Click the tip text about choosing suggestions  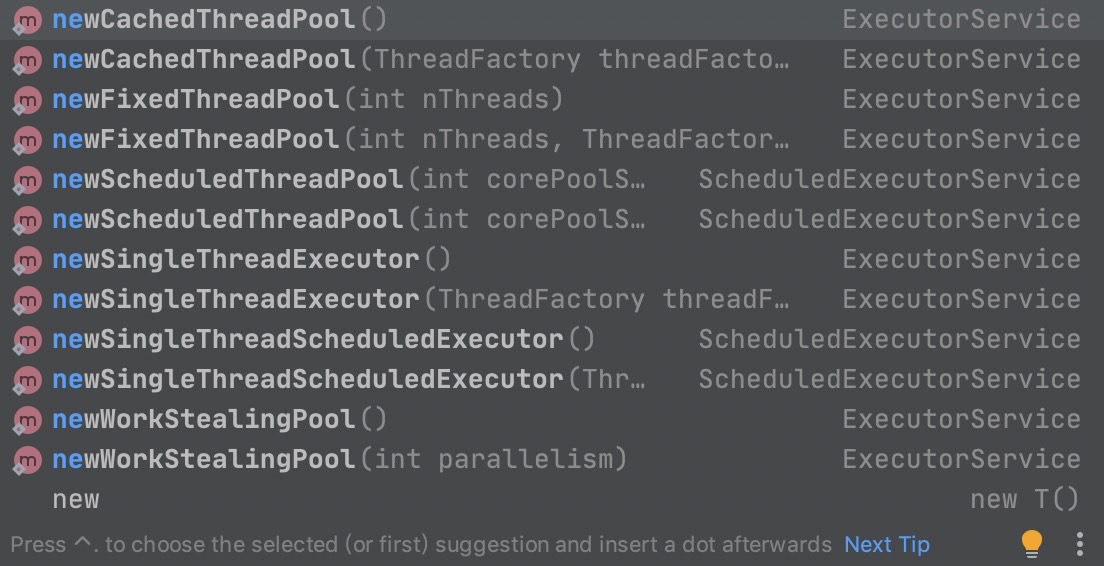coord(421,544)
